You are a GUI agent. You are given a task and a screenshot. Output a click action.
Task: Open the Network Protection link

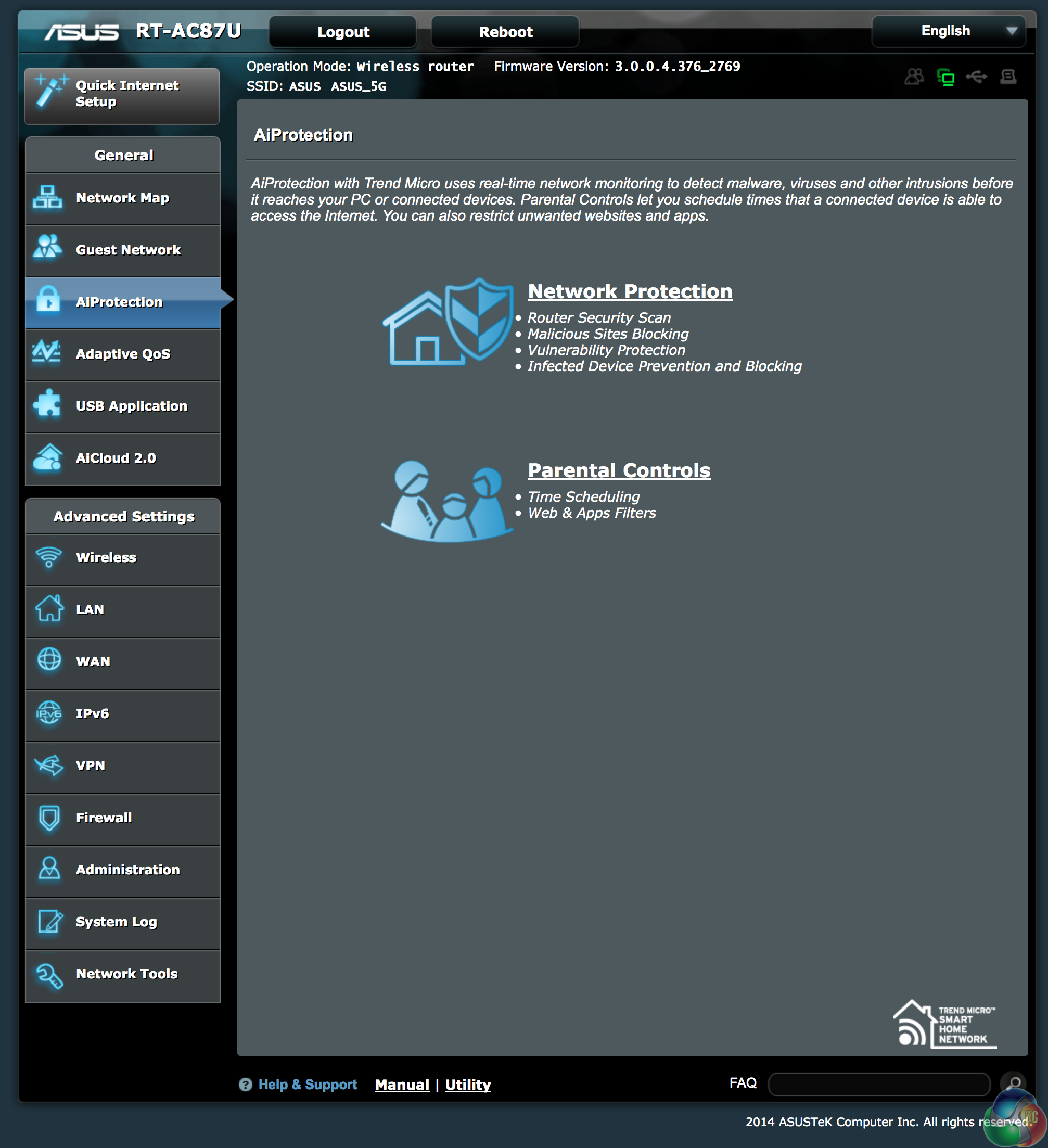[630, 291]
